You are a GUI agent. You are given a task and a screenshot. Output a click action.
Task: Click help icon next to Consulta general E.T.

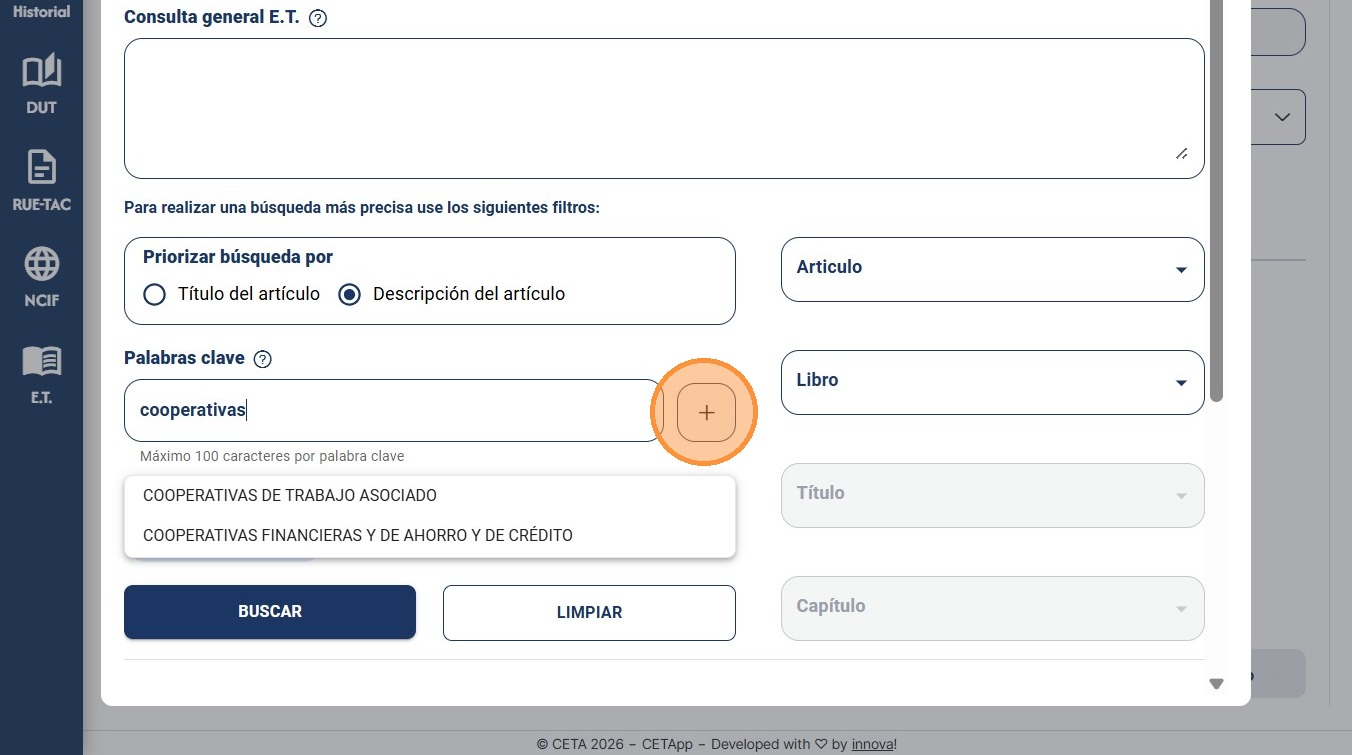coord(318,18)
